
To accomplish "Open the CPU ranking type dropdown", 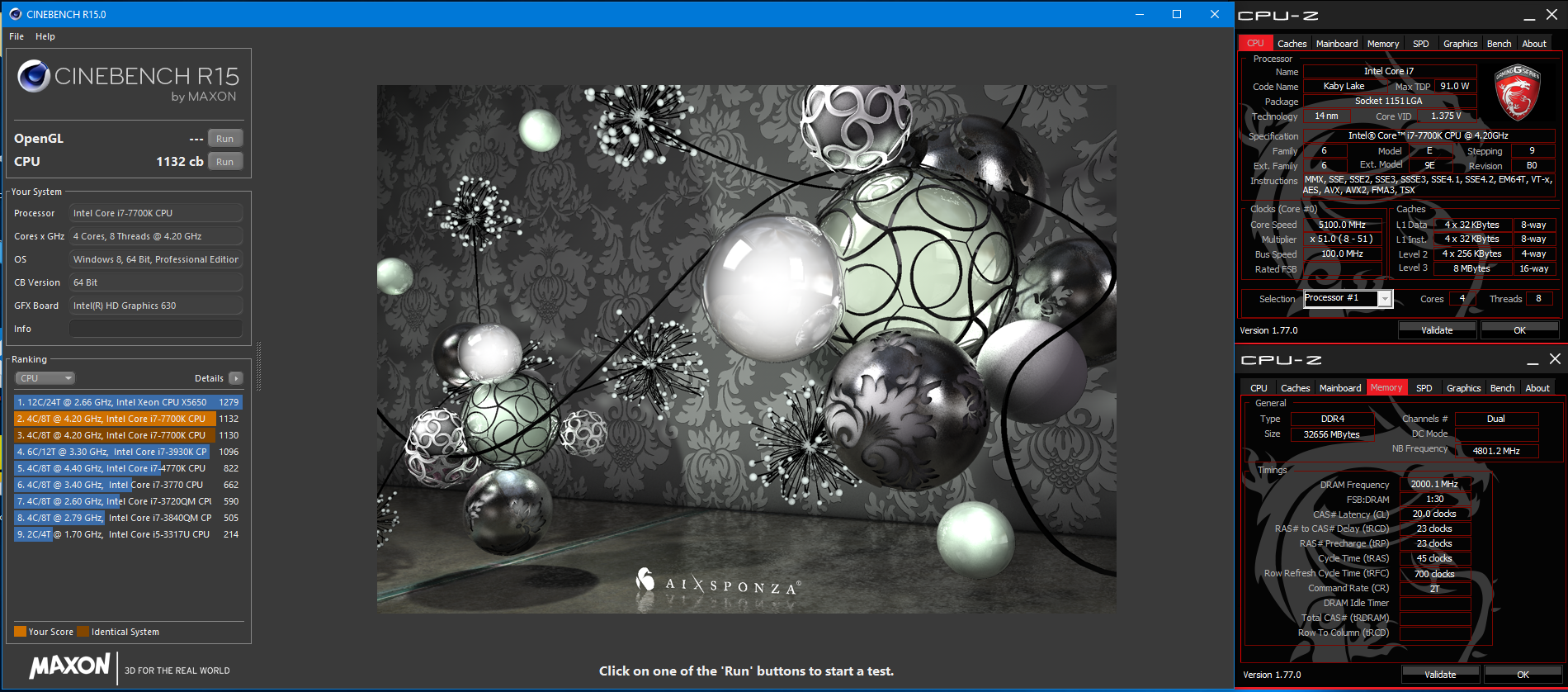I will coord(45,378).
